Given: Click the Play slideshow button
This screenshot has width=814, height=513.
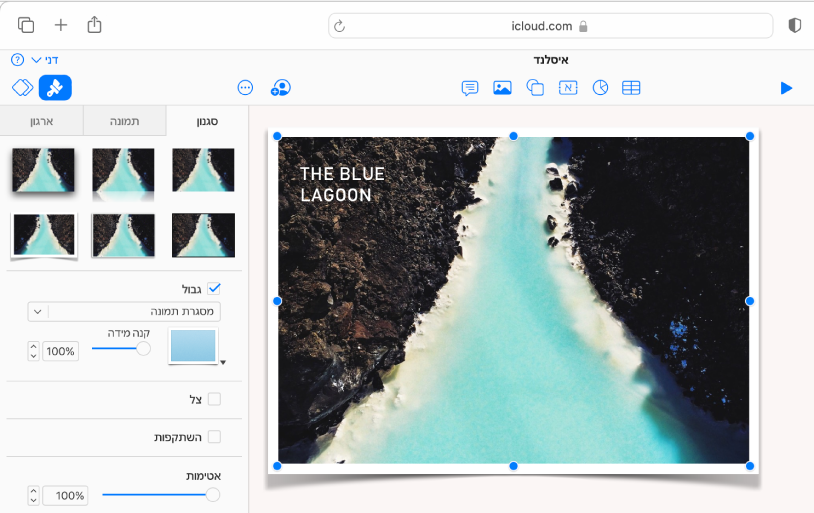Looking at the screenshot, I should (786, 88).
